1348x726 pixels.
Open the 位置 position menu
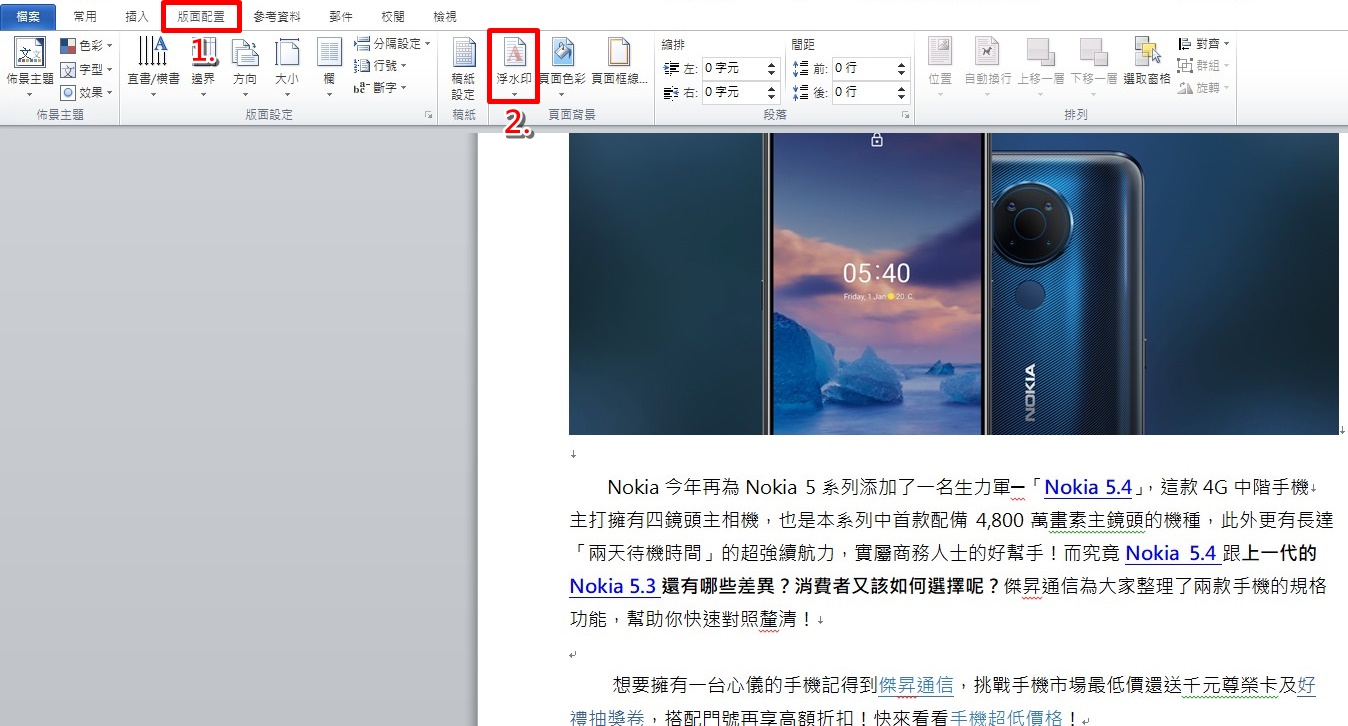click(x=940, y=68)
